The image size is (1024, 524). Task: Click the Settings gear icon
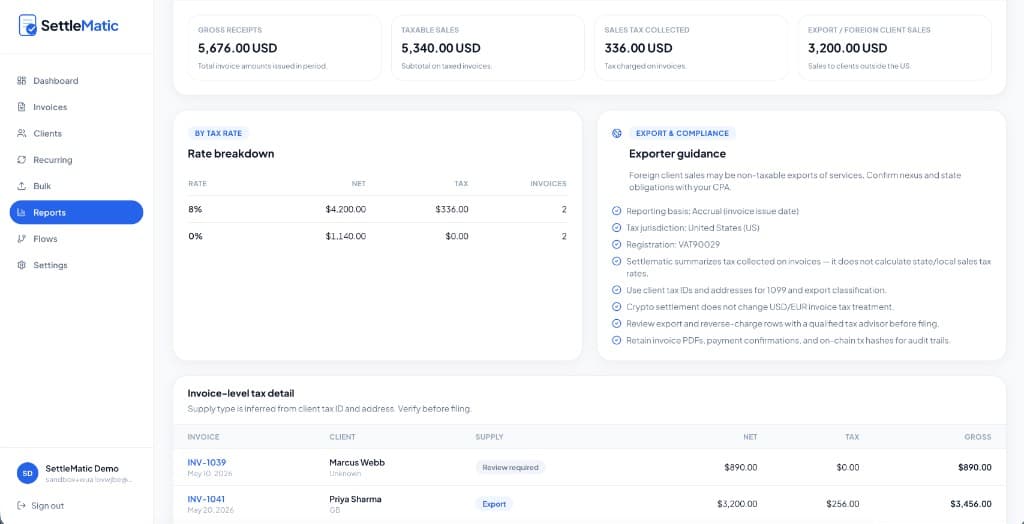click(21, 265)
